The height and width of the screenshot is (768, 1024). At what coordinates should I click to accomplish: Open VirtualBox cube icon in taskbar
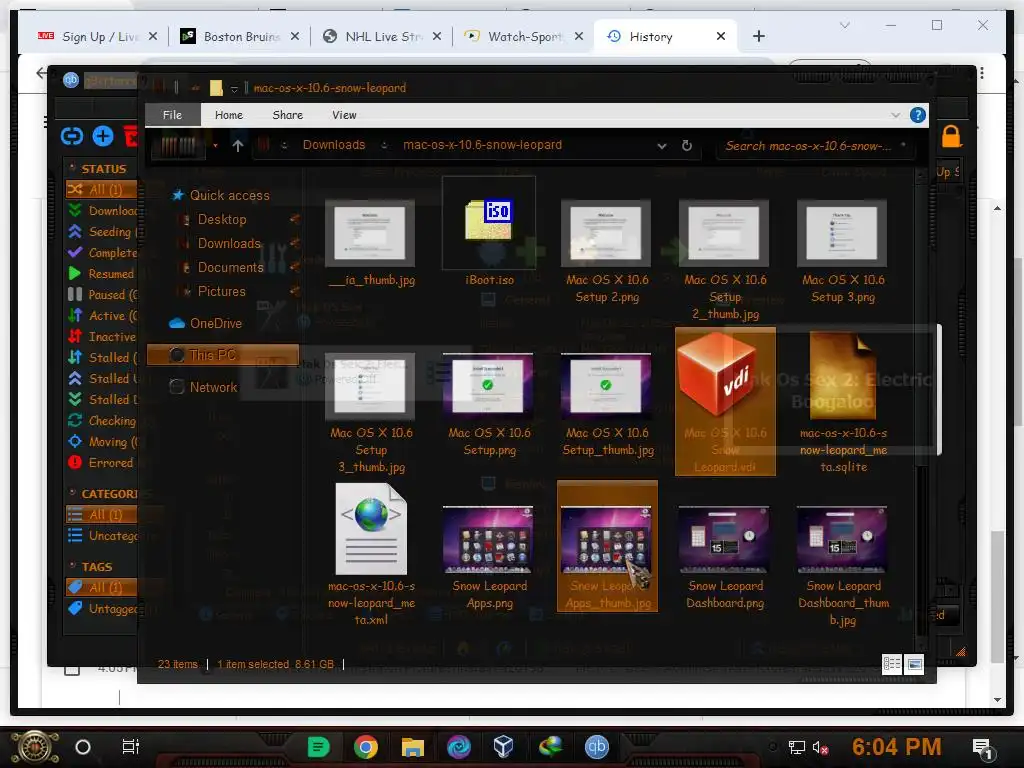pos(504,746)
